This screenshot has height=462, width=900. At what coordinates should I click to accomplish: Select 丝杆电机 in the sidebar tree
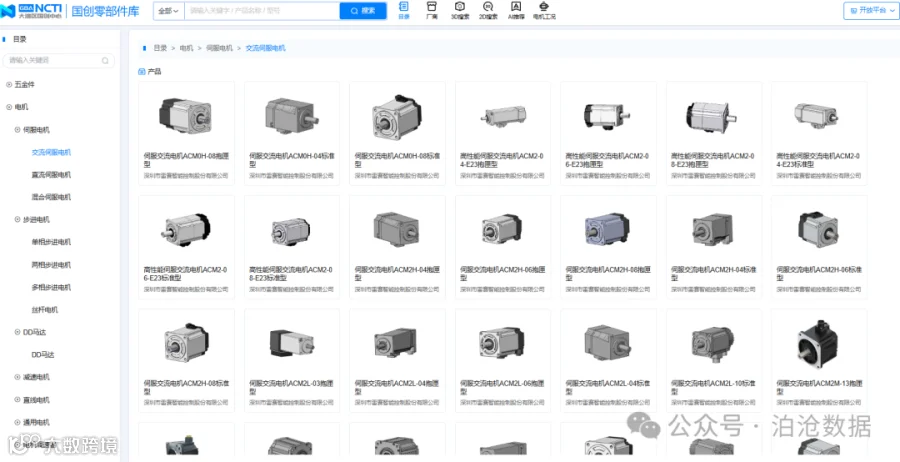pyautogui.click(x=45, y=310)
